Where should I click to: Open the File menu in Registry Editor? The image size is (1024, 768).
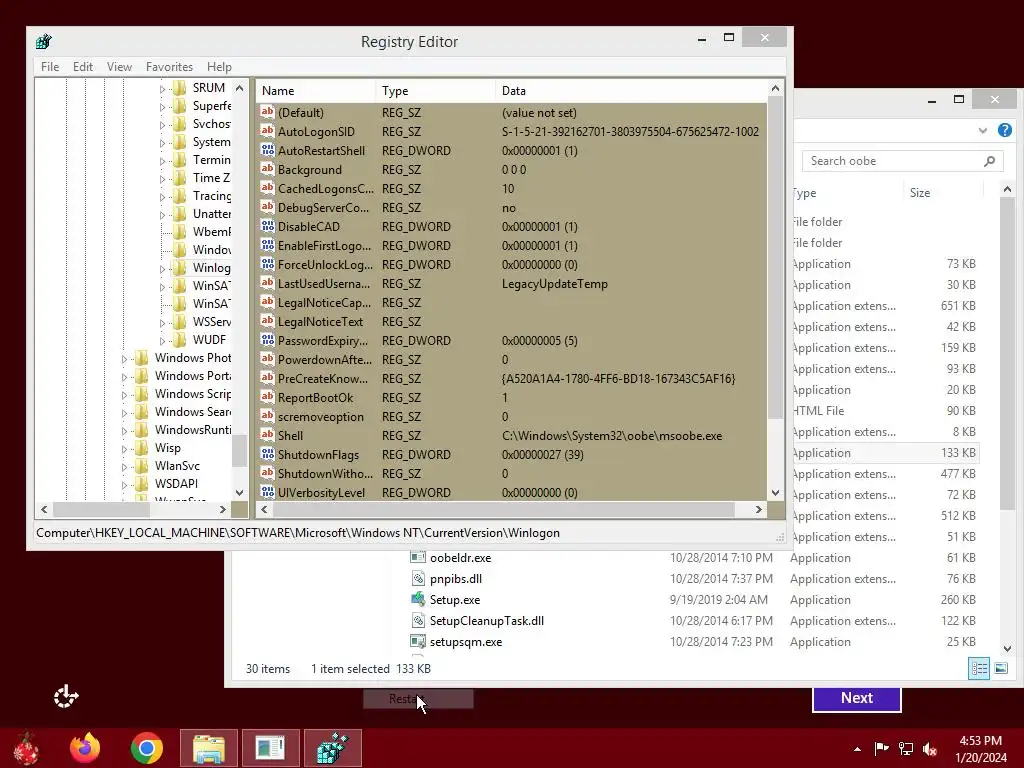50,67
